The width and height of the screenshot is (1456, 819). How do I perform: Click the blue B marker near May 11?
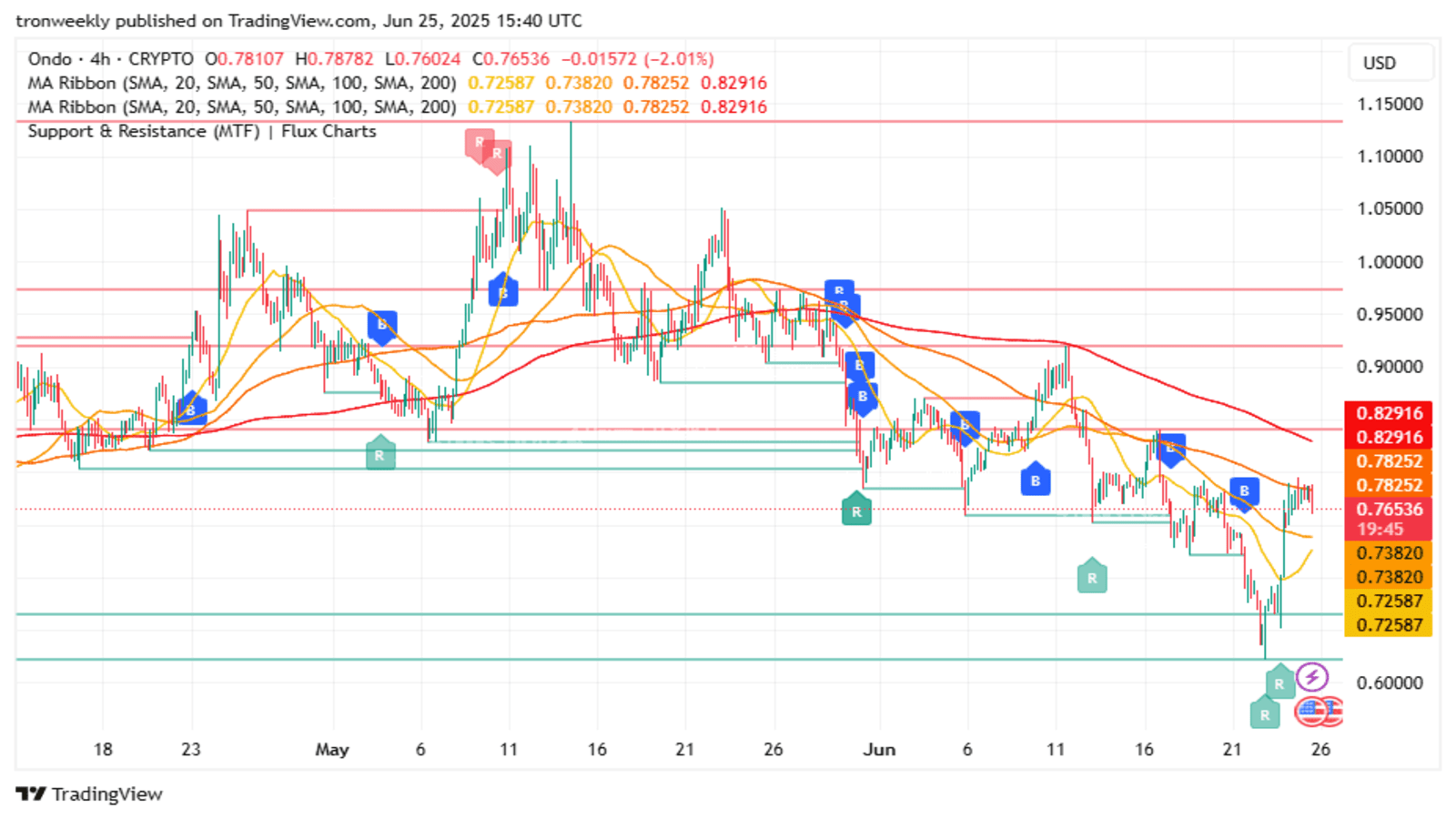(x=503, y=291)
